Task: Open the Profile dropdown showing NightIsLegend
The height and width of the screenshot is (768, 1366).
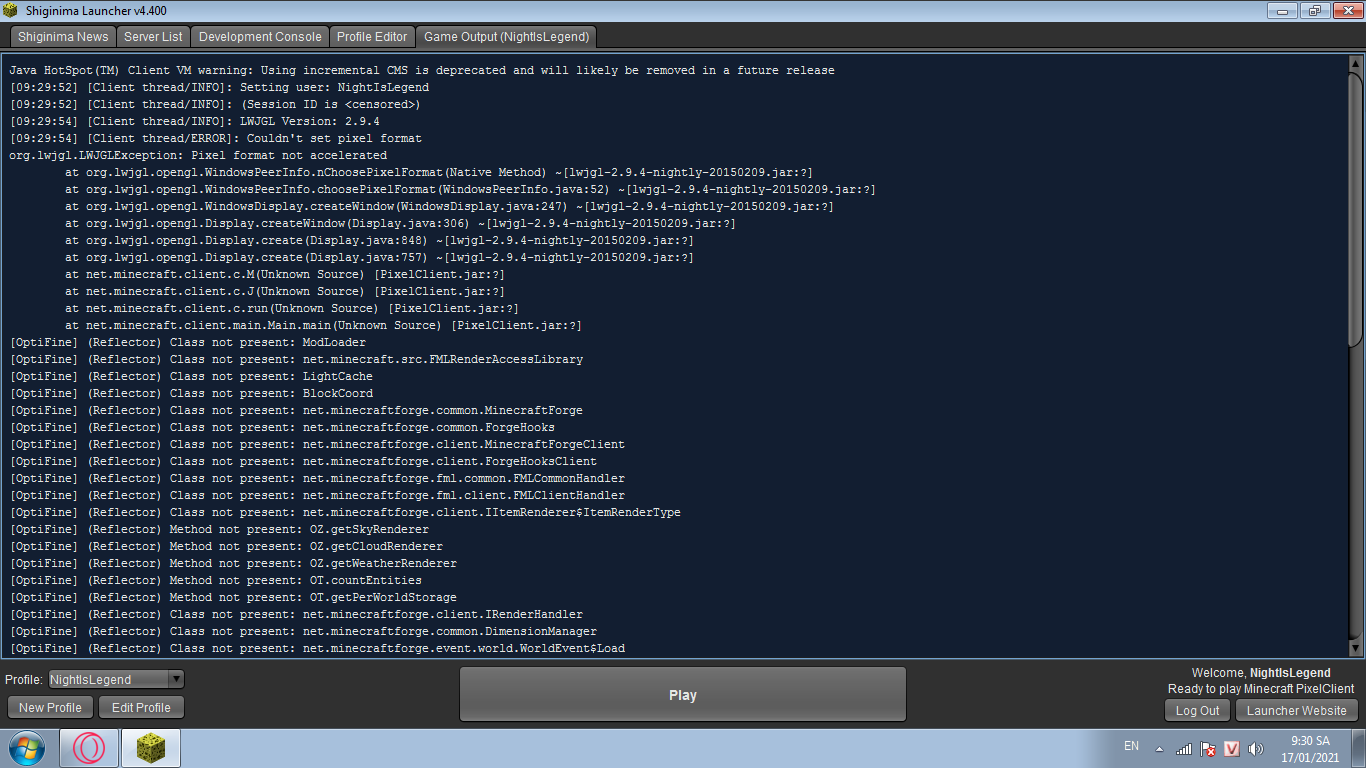Action: (x=116, y=679)
